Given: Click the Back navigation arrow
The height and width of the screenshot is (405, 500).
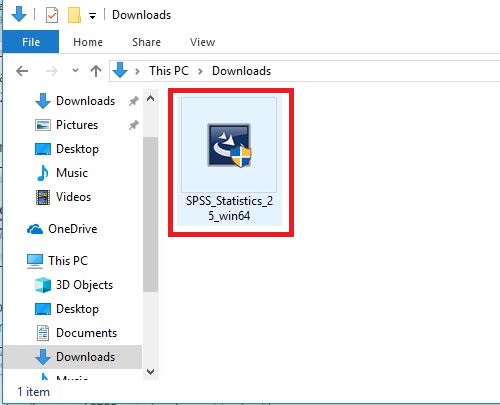Looking at the screenshot, I should 22,71.
